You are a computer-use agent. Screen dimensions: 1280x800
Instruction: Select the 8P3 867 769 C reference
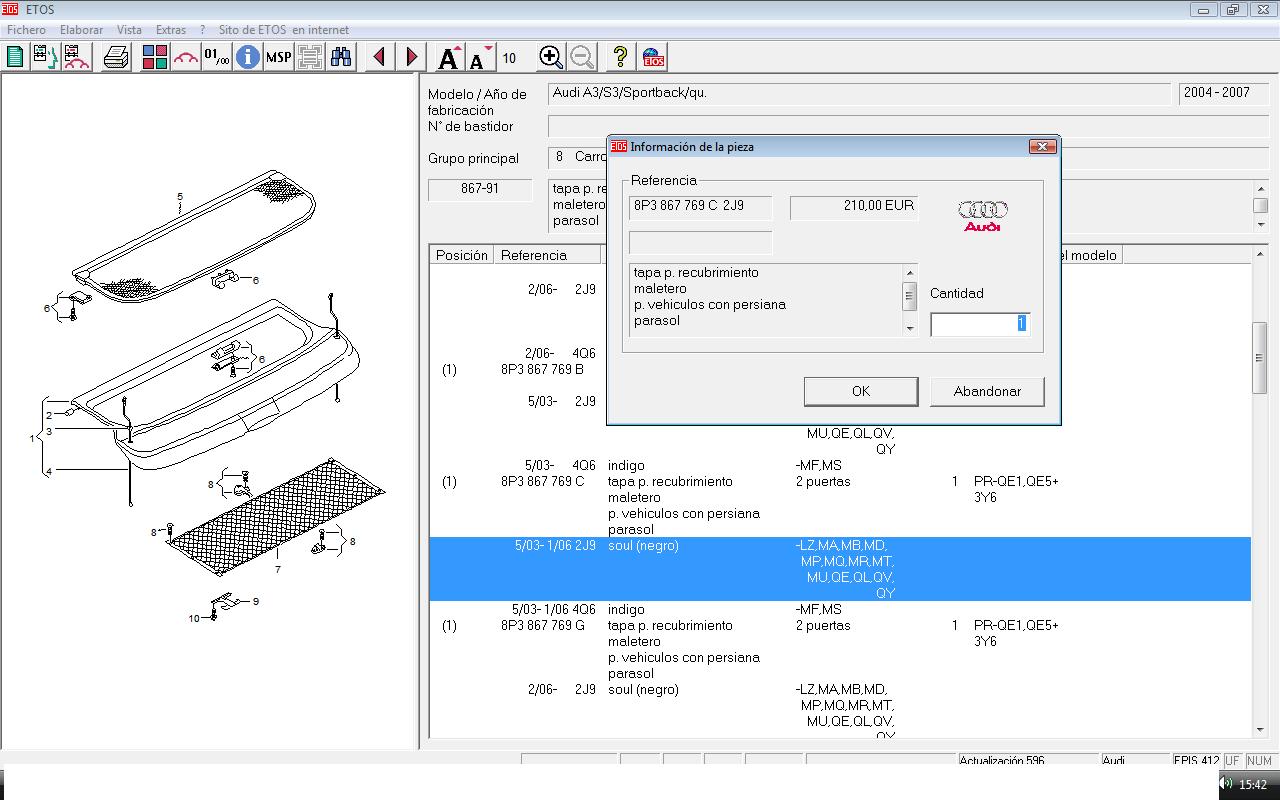(543, 481)
